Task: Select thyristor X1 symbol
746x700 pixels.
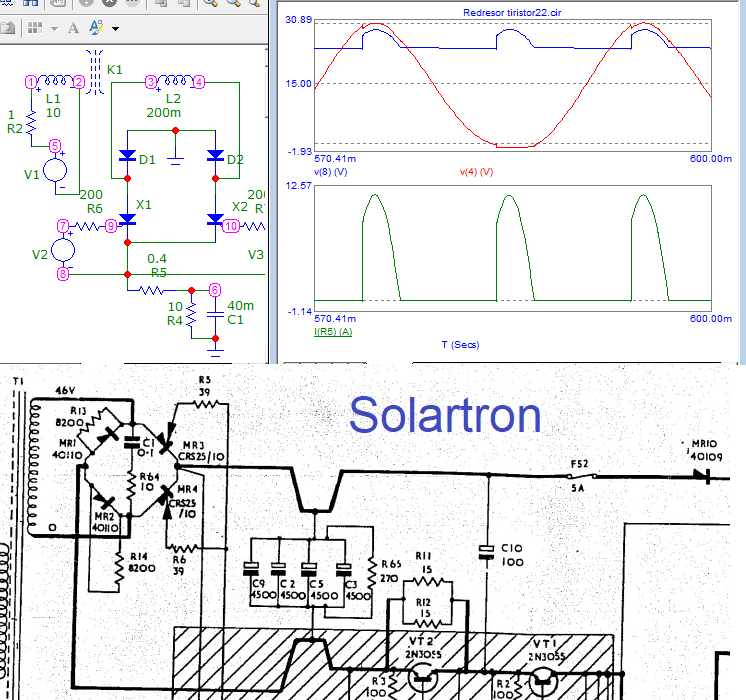Action: click(x=128, y=220)
